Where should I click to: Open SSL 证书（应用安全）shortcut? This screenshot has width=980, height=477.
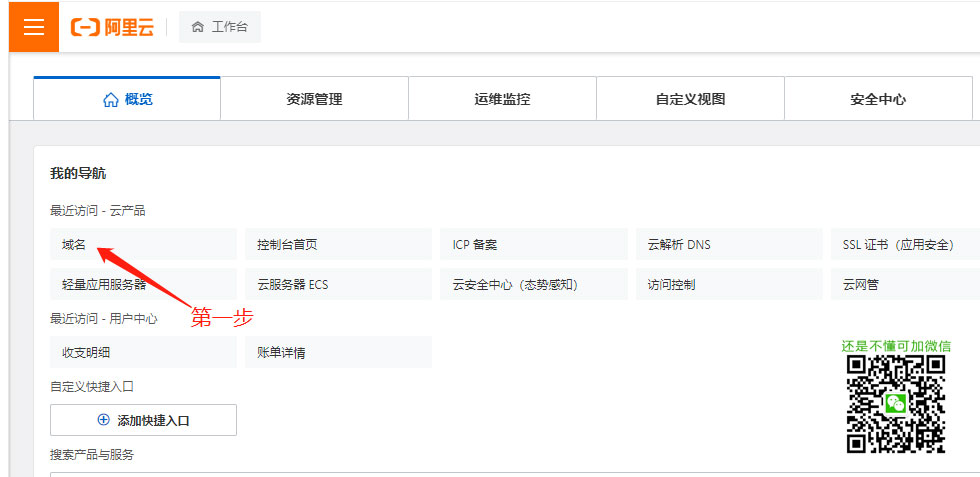(x=906, y=244)
